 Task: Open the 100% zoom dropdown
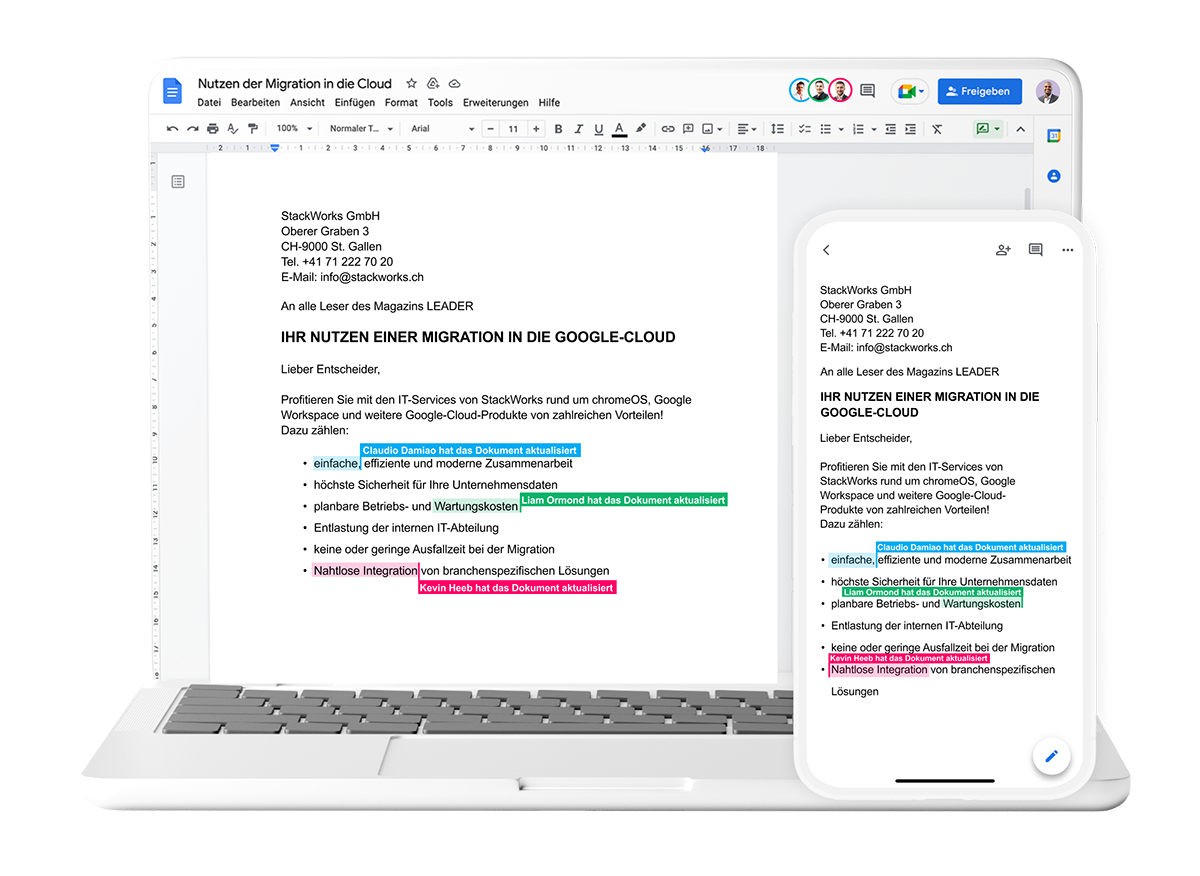[x=295, y=129]
